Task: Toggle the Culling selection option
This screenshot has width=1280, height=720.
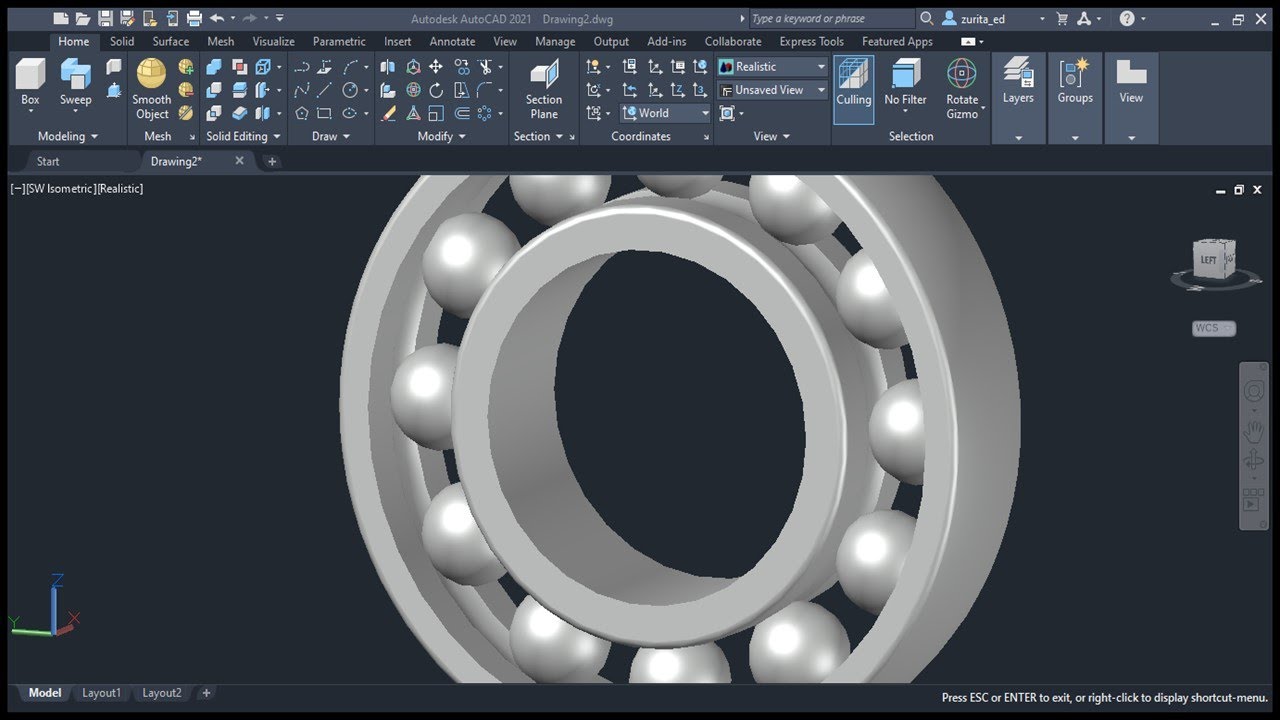Action: 853,89
